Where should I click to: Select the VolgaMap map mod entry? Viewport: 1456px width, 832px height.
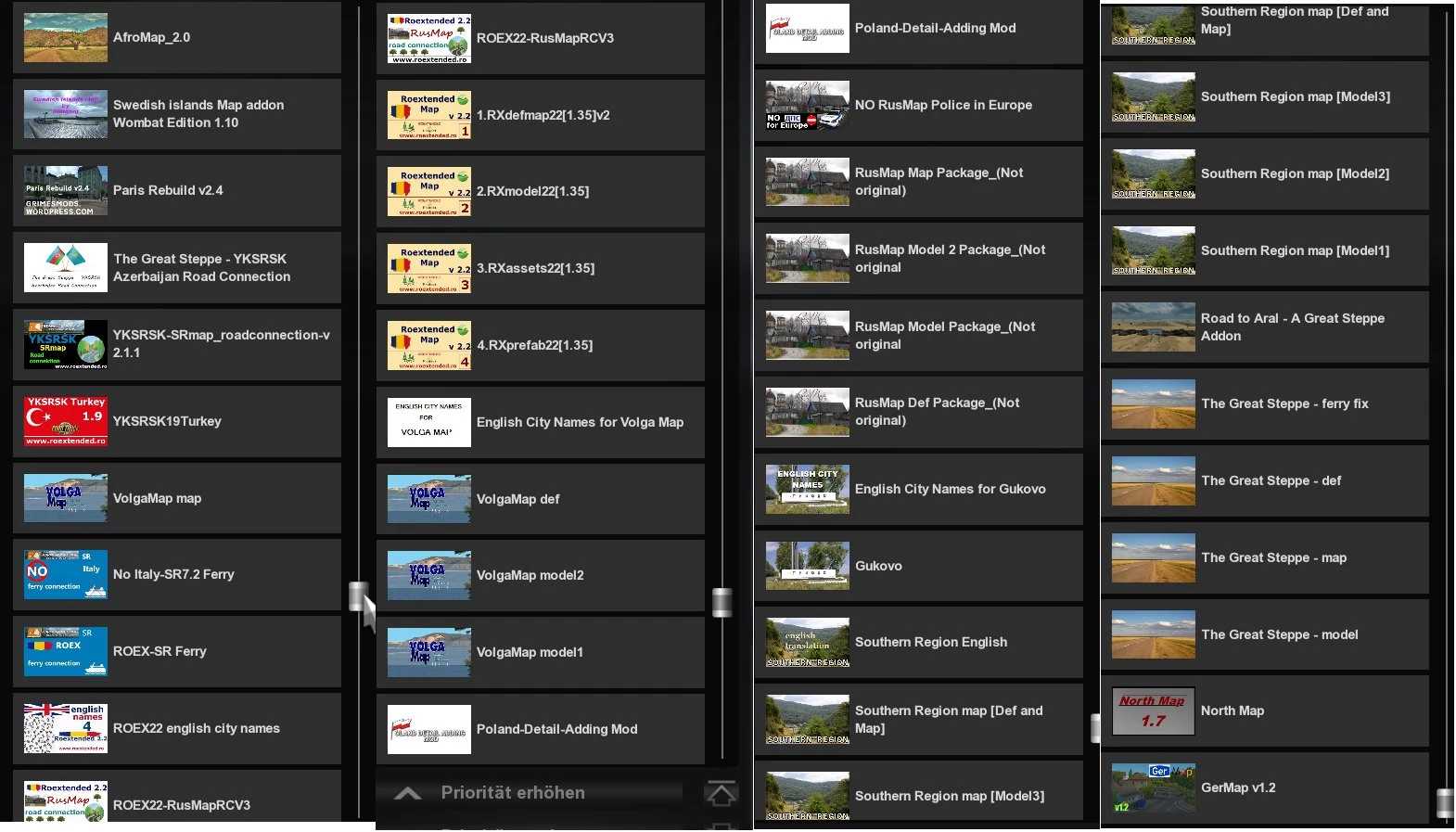(176, 499)
